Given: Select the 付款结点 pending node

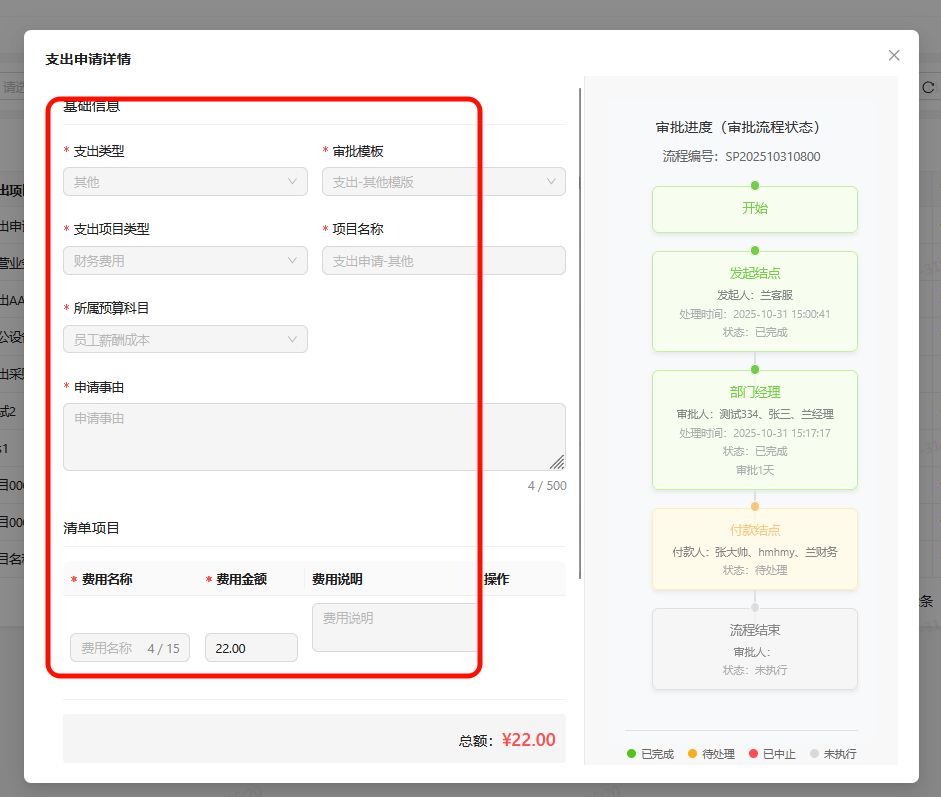Looking at the screenshot, I should [x=755, y=549].
